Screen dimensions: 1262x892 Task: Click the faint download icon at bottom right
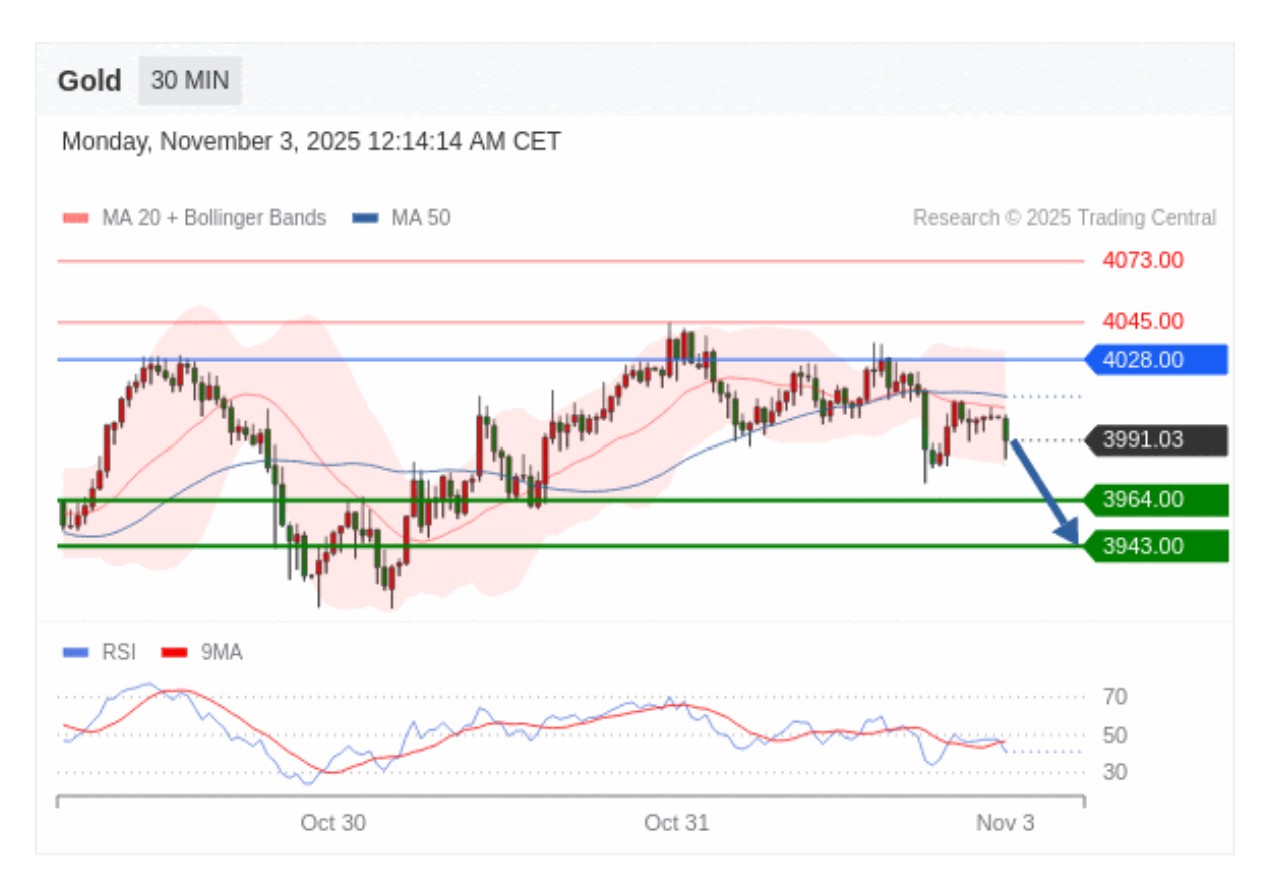1195,806
